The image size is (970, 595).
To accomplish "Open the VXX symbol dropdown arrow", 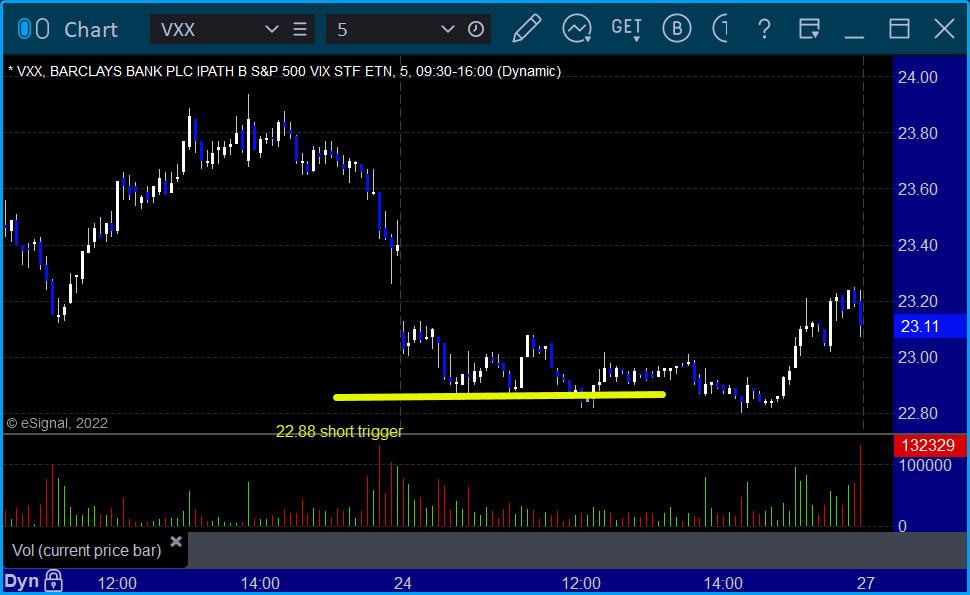I will [x=271, y=29].
